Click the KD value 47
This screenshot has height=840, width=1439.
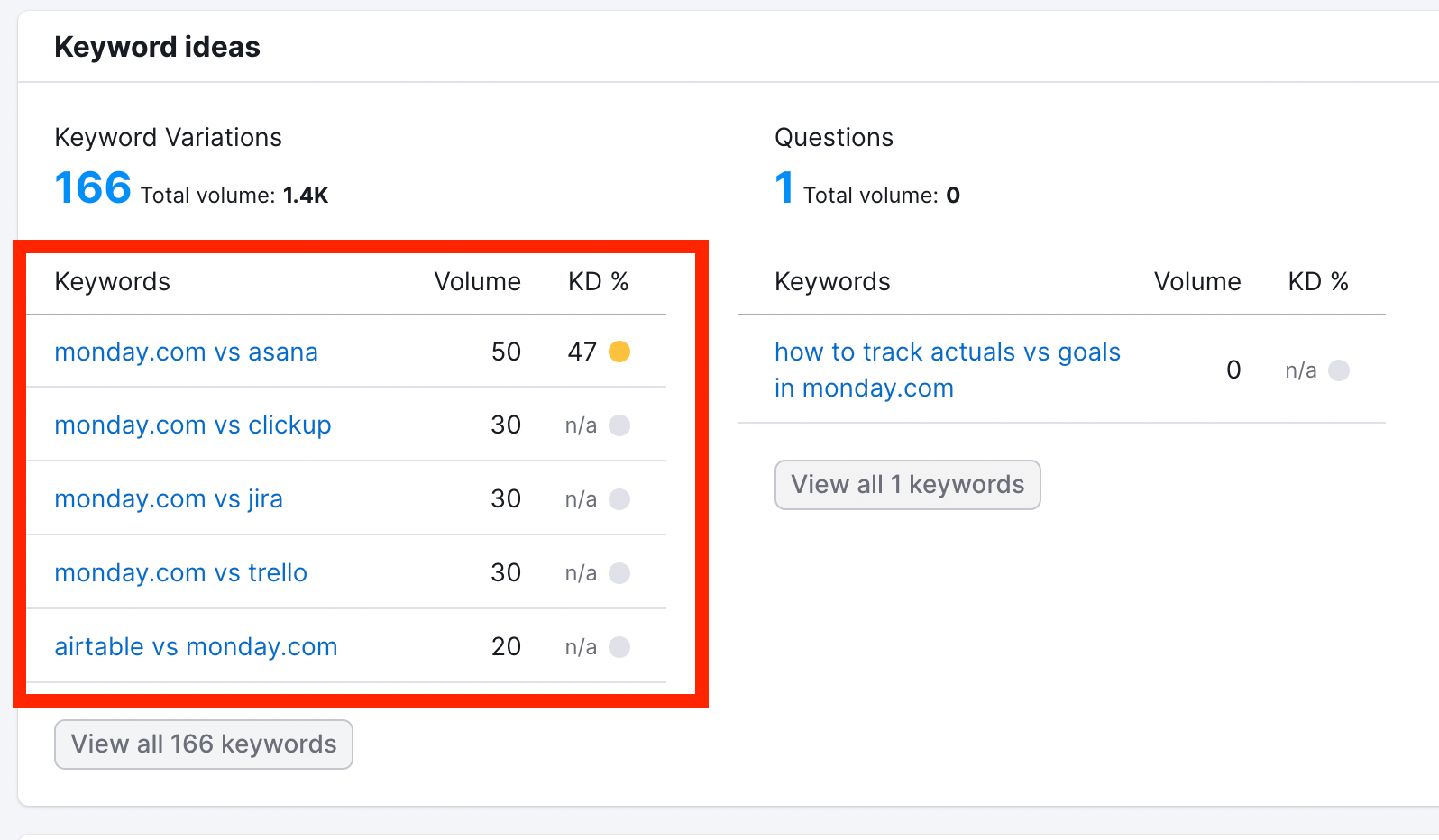coord(582,352)
